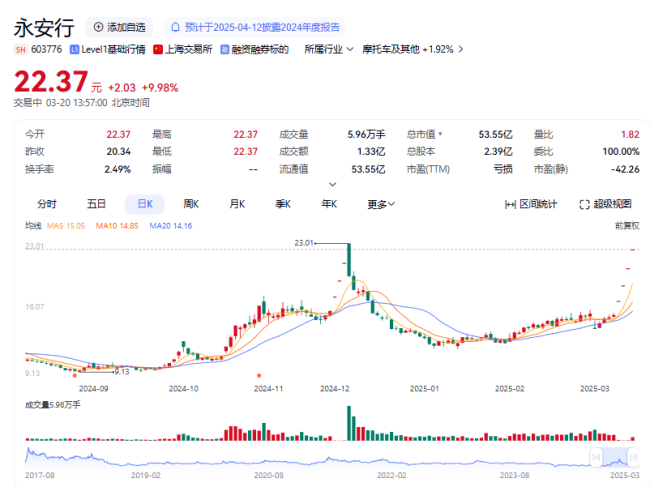Click the 23.01 high price marker
650x487 pixels.
coord(303,243)
